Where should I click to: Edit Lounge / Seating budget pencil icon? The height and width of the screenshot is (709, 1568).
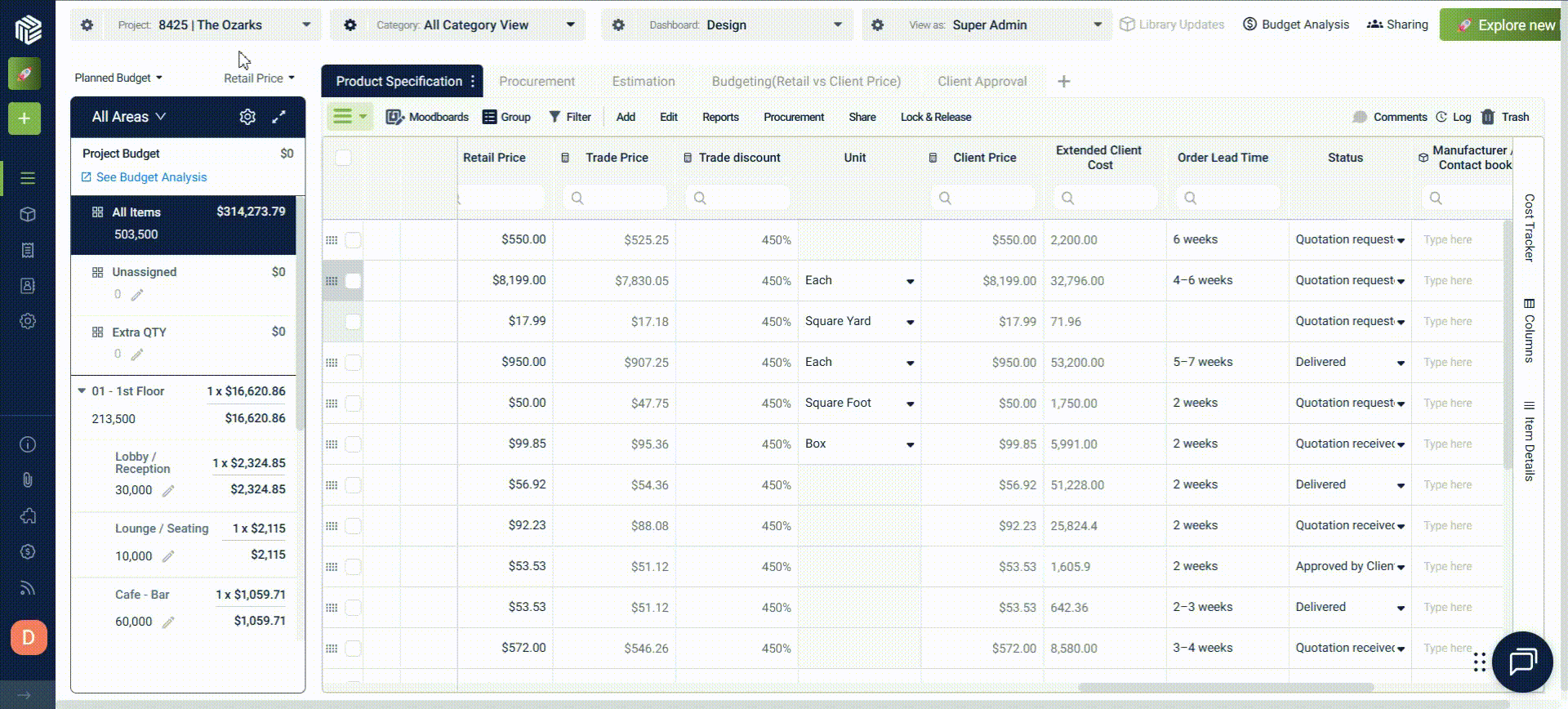coord(168,556)
